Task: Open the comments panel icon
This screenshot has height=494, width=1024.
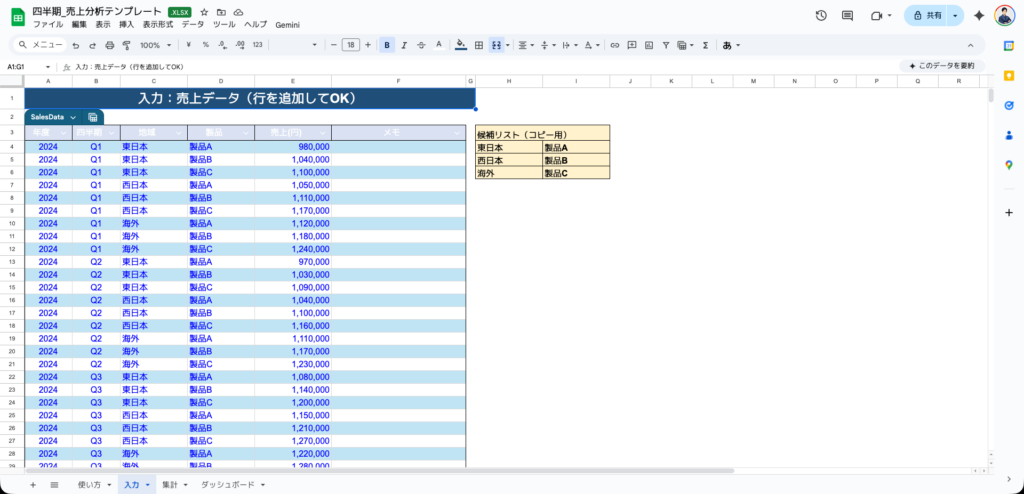Action: tap(848, 16)
